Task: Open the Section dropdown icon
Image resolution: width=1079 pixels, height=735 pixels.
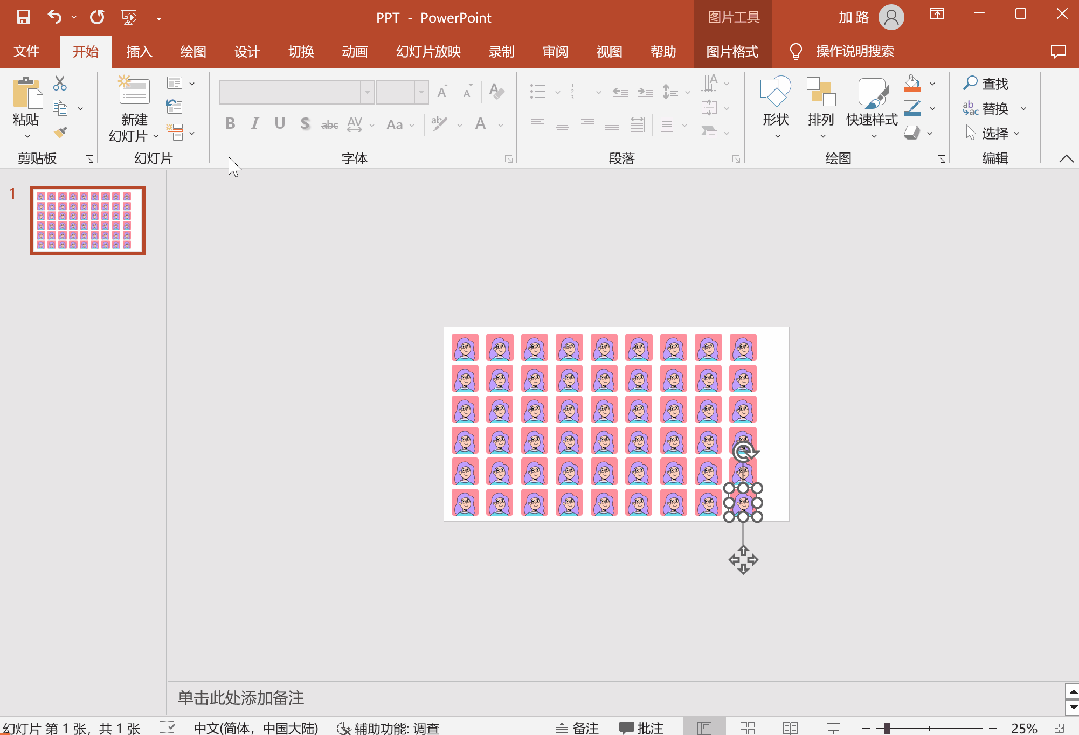Action: pos(181,132)
